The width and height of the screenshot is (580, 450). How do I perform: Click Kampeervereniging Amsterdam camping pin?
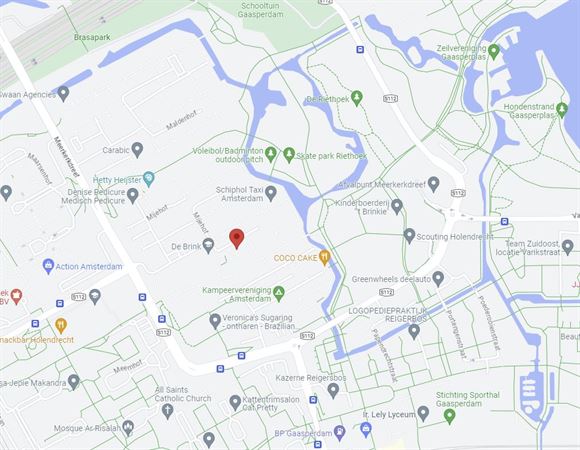[279, 294]
